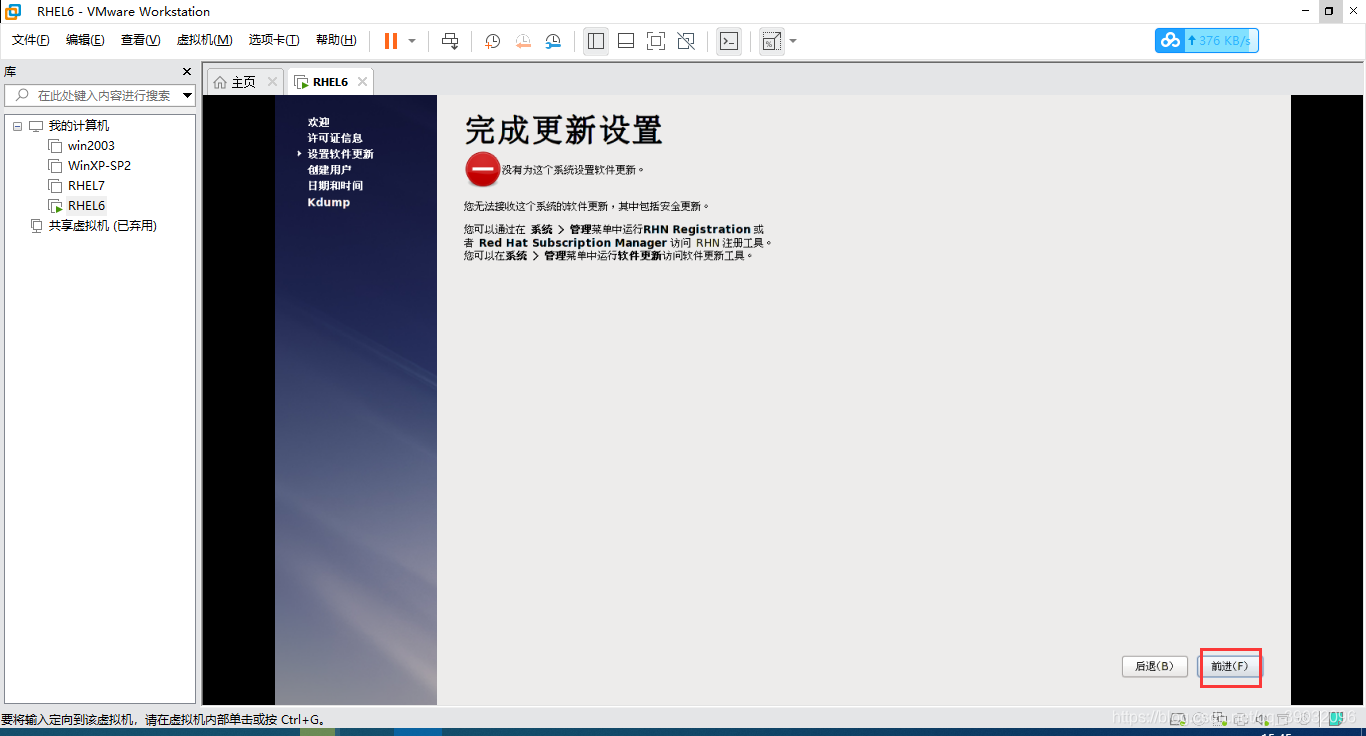
Task: Select the win2003 virtual machine
Action: pos(91,146)
